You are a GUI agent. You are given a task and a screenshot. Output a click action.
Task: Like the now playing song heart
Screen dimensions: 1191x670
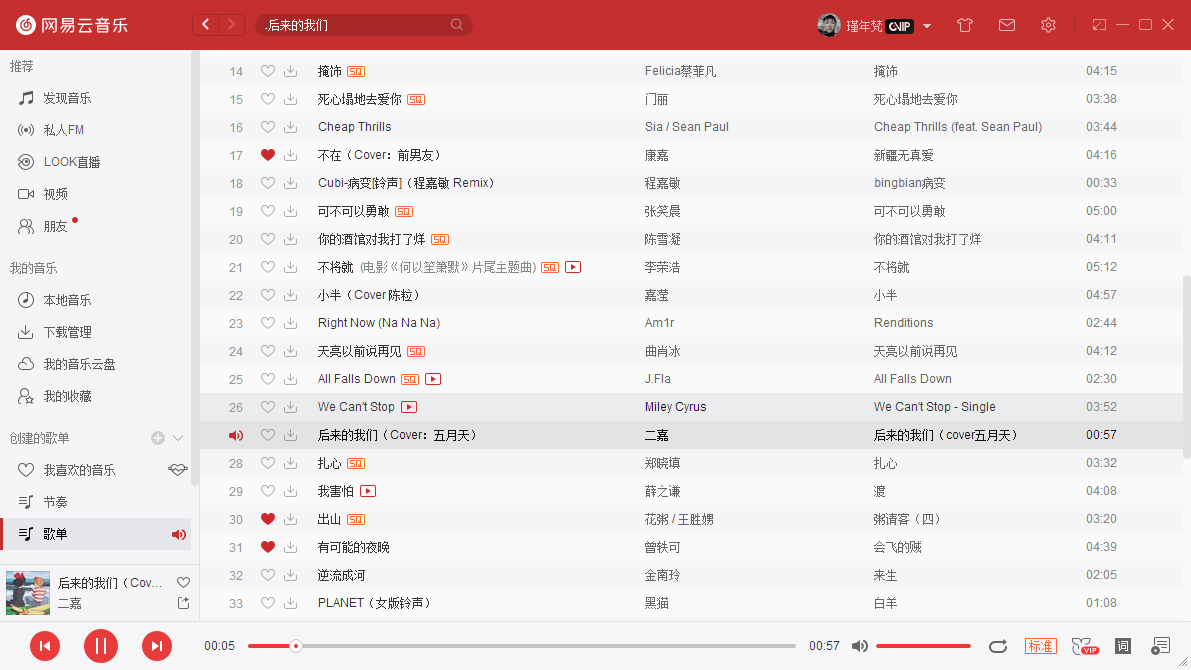coord(183,583)
